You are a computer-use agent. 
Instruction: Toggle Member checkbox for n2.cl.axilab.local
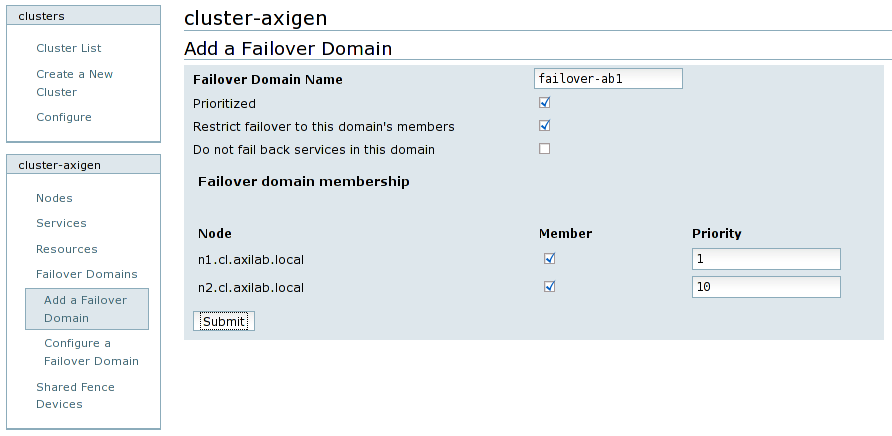point(549,287)
